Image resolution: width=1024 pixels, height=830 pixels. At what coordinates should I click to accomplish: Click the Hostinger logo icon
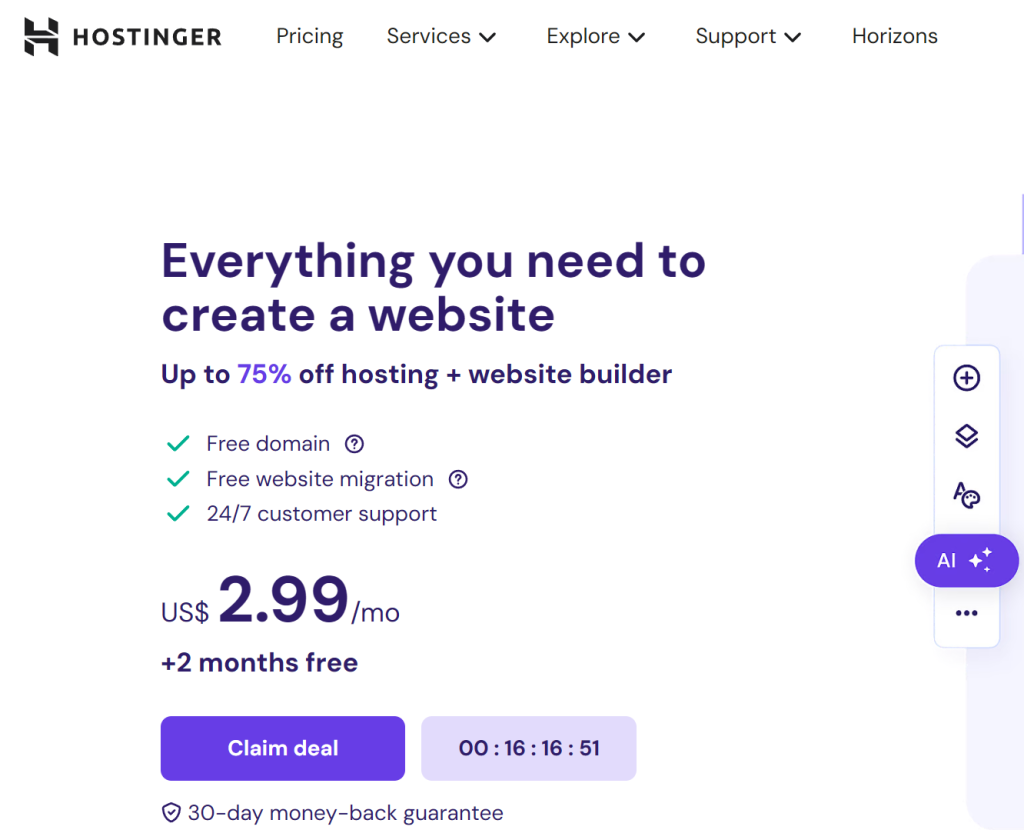tap(41, 37)
